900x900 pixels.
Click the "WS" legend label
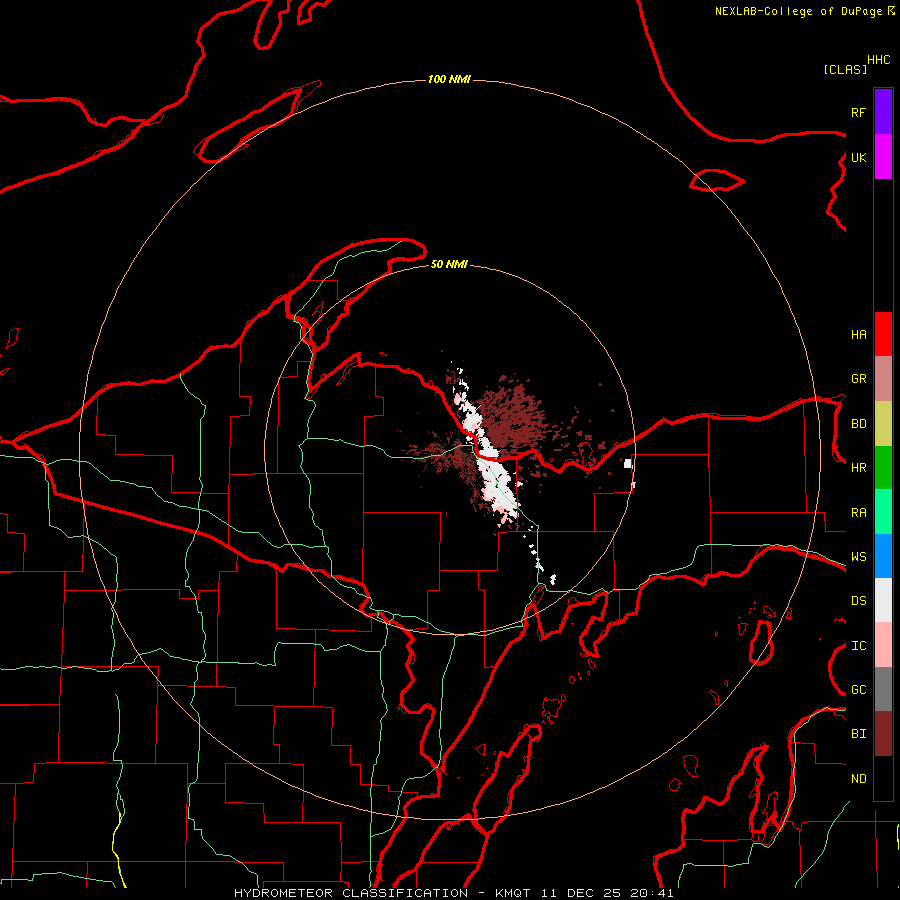coord(858,556)
